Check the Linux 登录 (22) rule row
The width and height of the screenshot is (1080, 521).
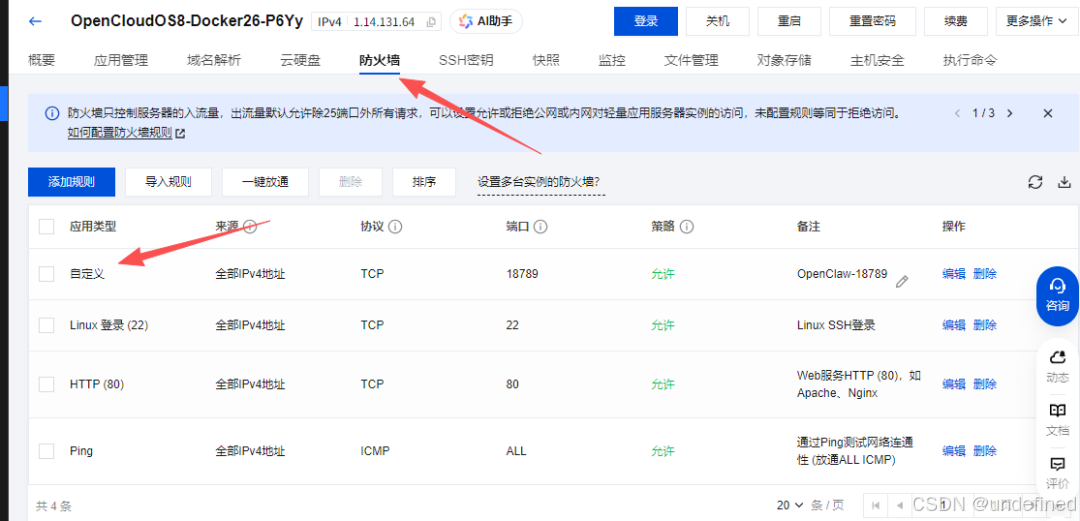click(x=47, y=325)
